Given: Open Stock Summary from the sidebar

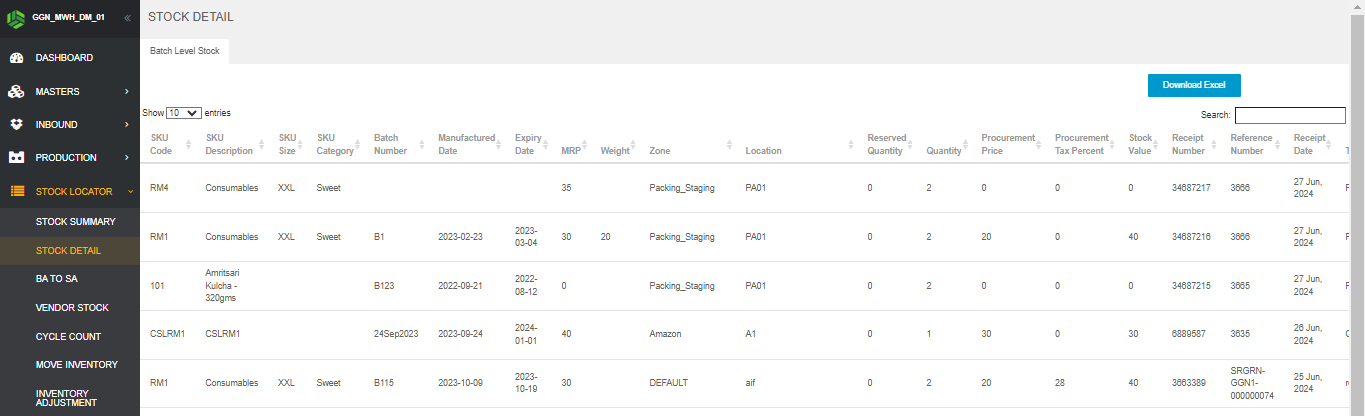Looking at the screenshot, I should [x=76, y=222].
